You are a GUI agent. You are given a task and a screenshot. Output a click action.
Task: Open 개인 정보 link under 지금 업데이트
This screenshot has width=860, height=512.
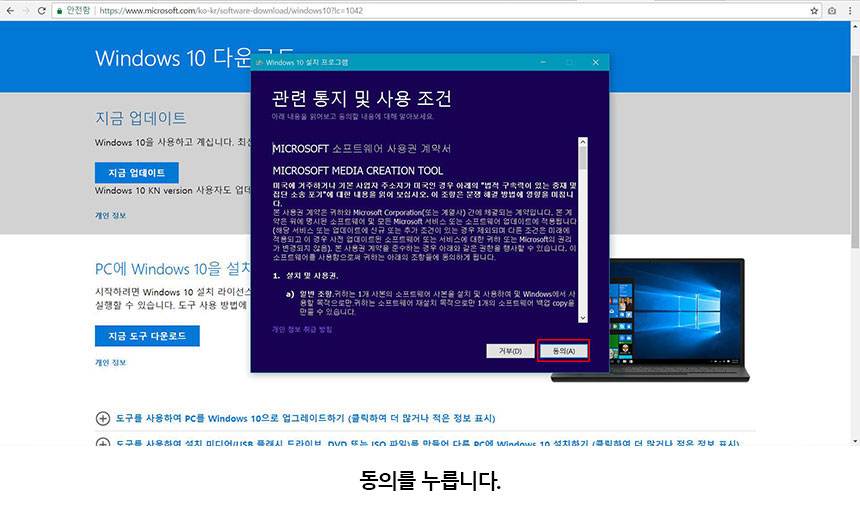[110, 215]
